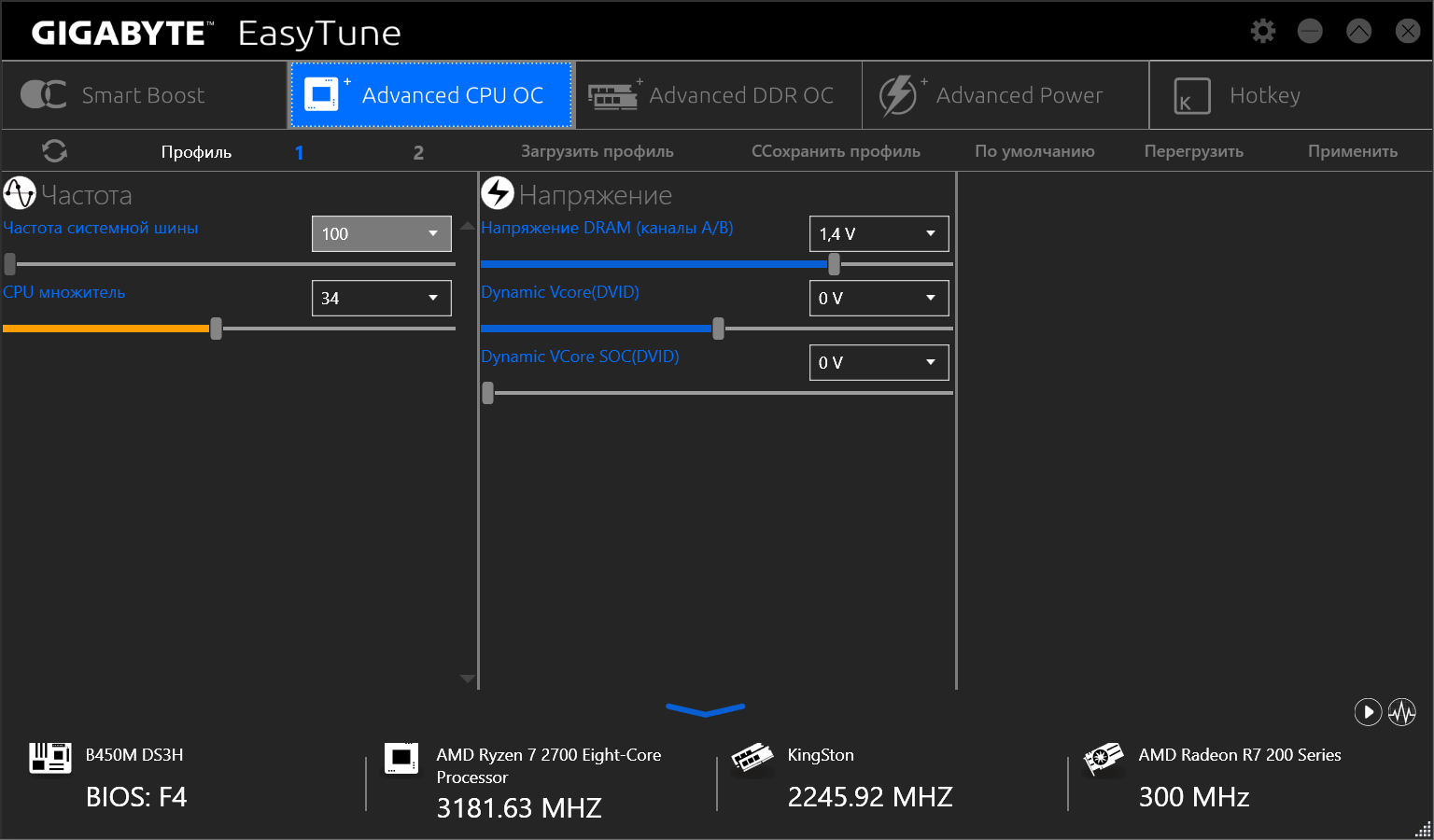Open the CPU множитель dropdown
This screenshot has width=1434, height=840.
click(381, 298)
